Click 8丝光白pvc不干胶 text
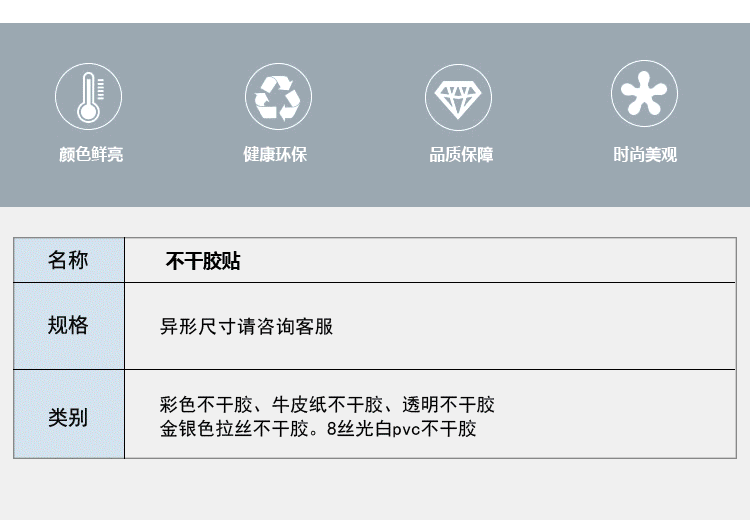 [x=401, y=429]
